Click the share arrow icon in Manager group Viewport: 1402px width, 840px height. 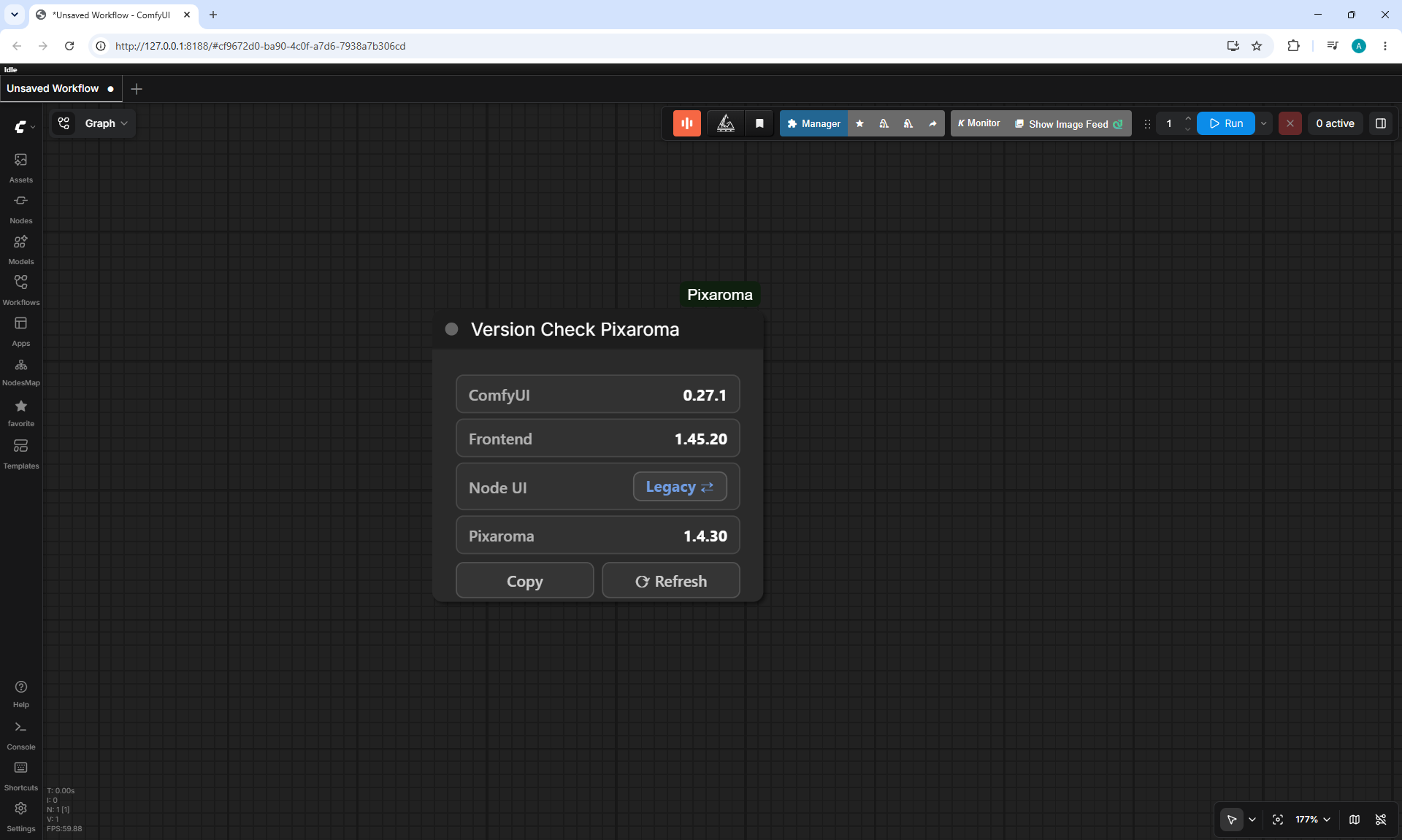[x=932, y=123]
